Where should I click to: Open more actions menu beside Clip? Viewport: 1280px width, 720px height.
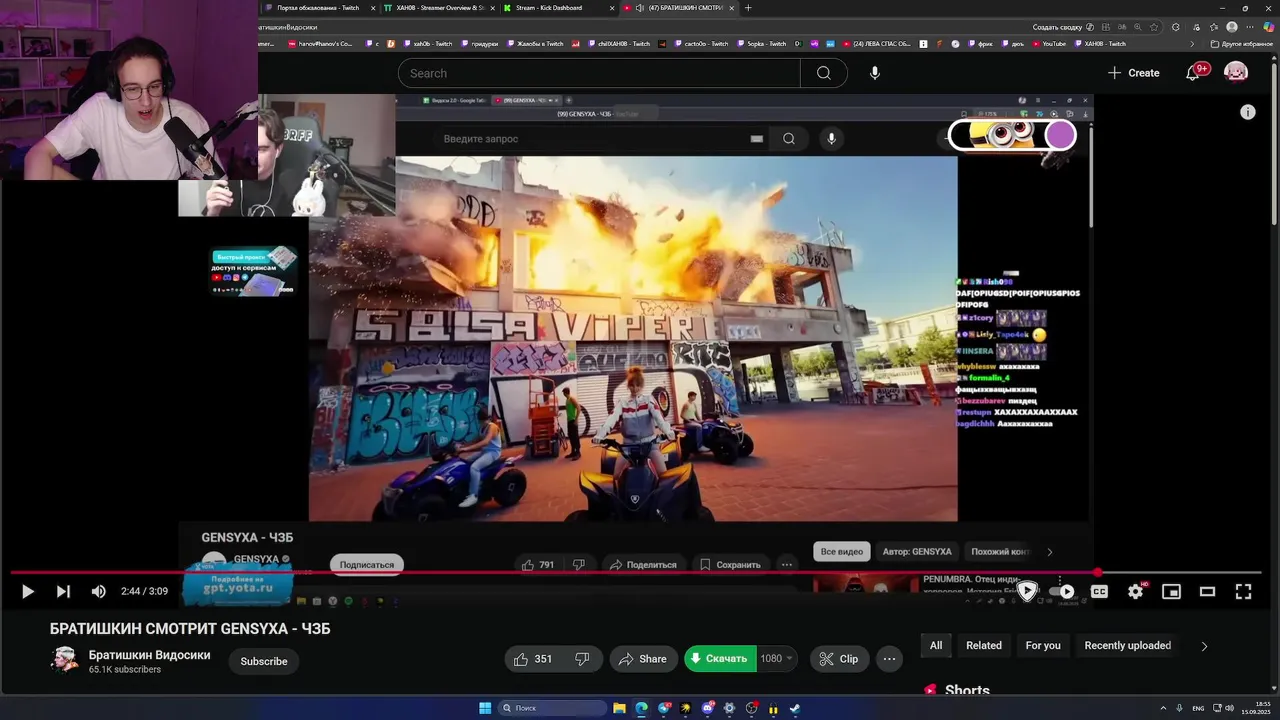coord(889,659)
